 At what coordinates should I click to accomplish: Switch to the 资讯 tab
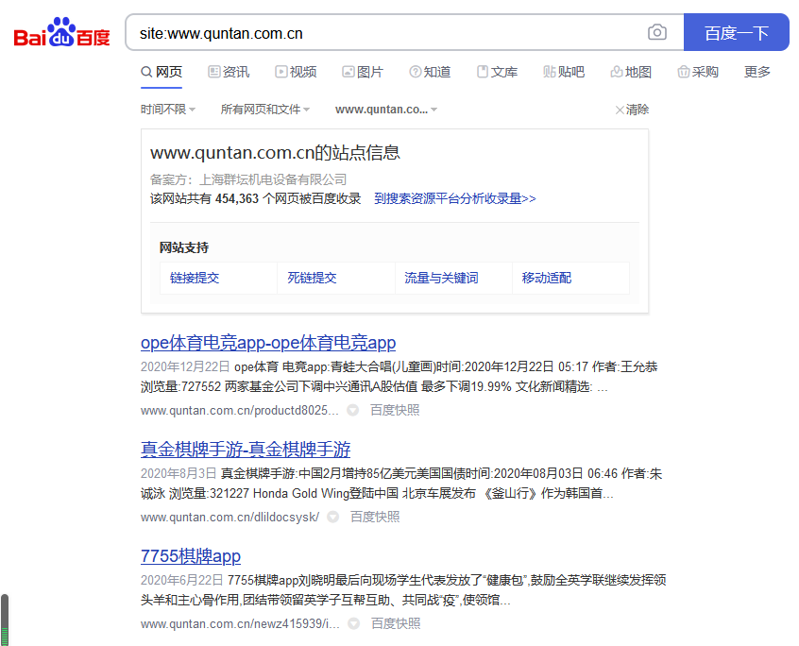click(229, 72)
